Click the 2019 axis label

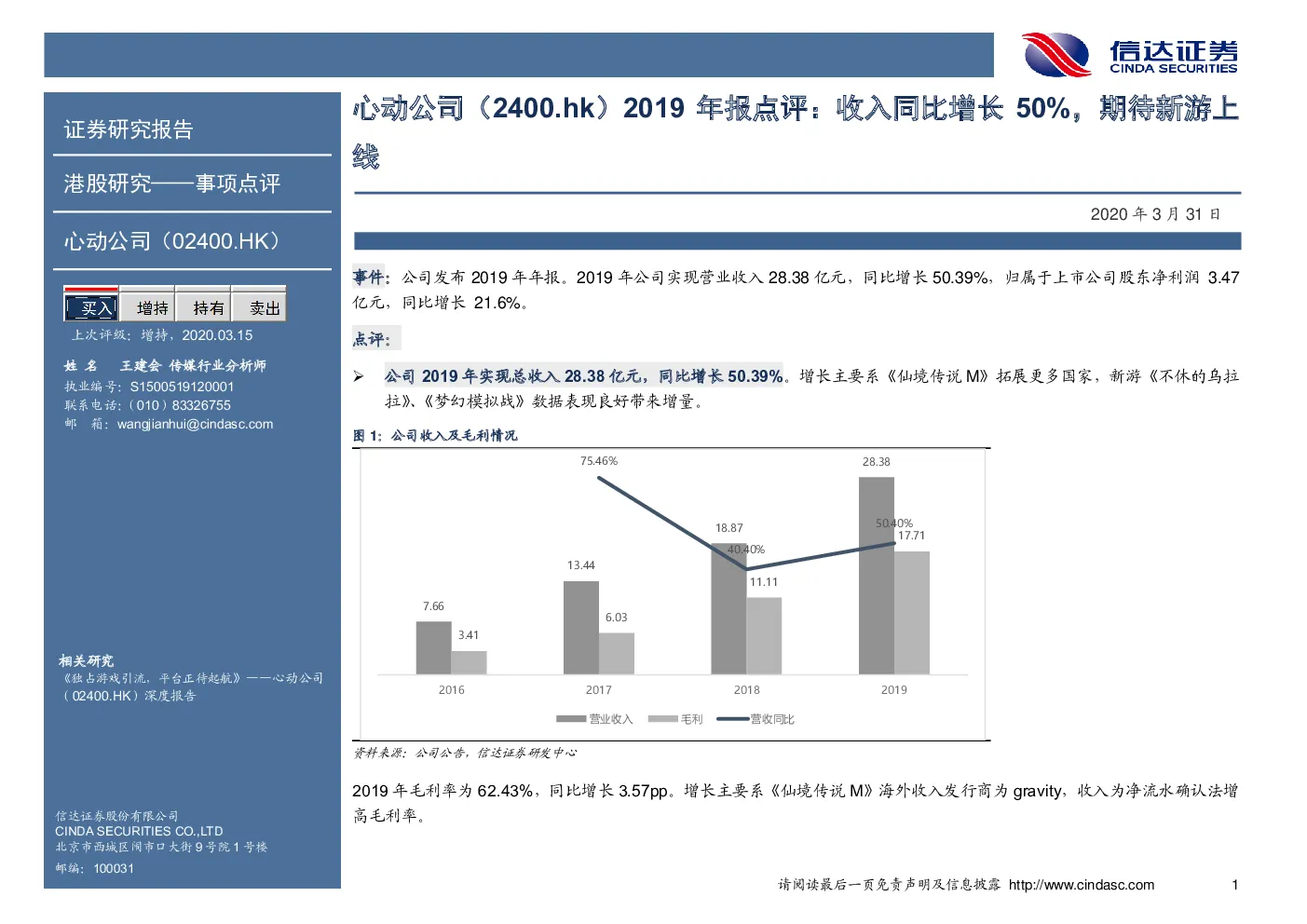click(x=894, y=690)
